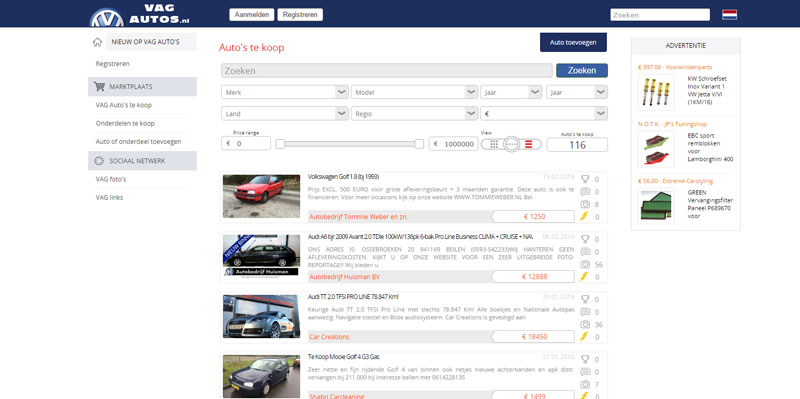
Task: Open Audi TT listing thumbnail
Action: pyautogui.click(x=261, y=317)
